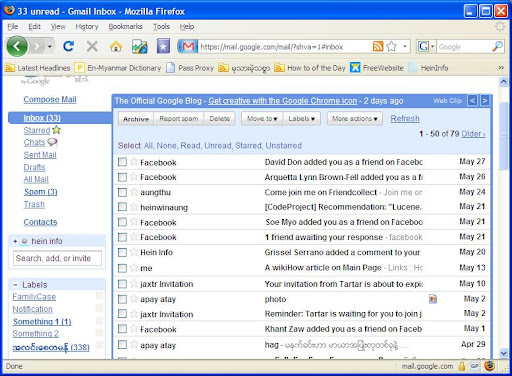The height and width of the screenshot is (376, 512).
Task: Show next web clip with right arrow
Action: point(485,100)
